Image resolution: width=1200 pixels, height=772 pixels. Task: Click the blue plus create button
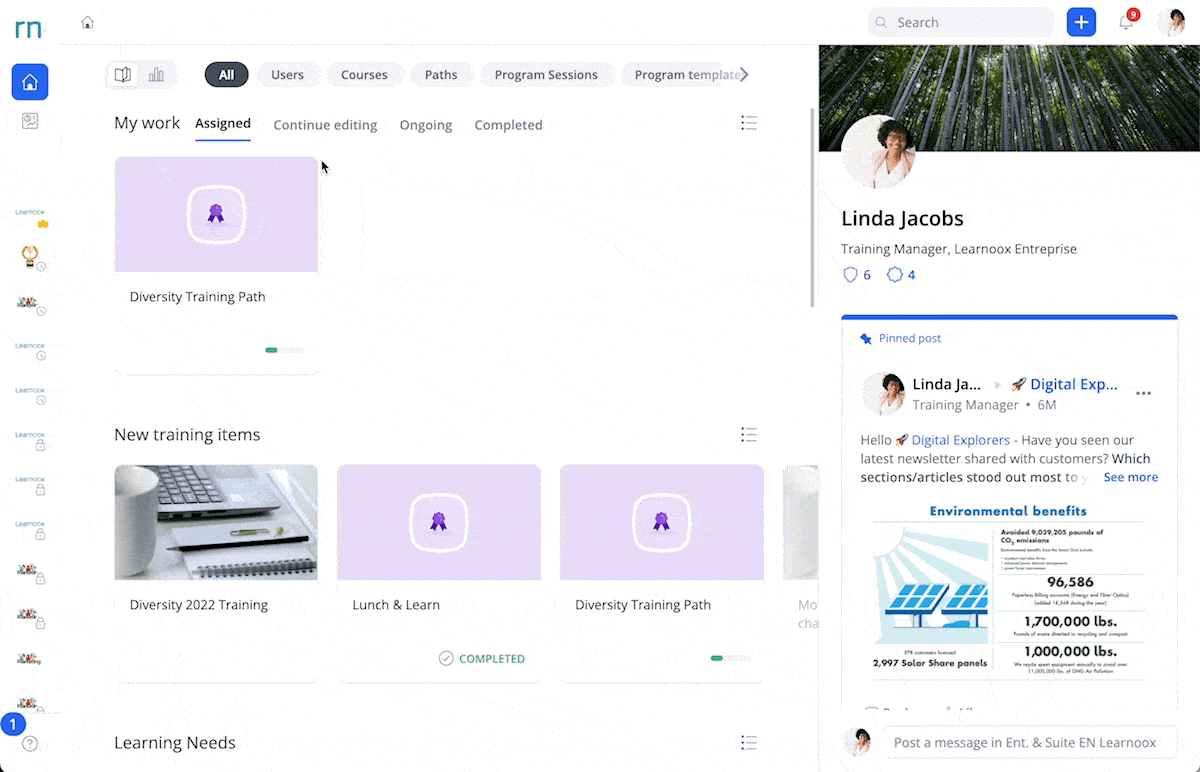coord(1081,21)
